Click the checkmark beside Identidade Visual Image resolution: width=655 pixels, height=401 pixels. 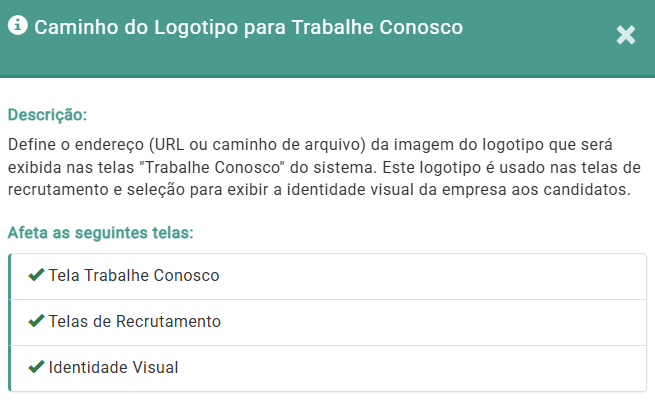[36, 367]
